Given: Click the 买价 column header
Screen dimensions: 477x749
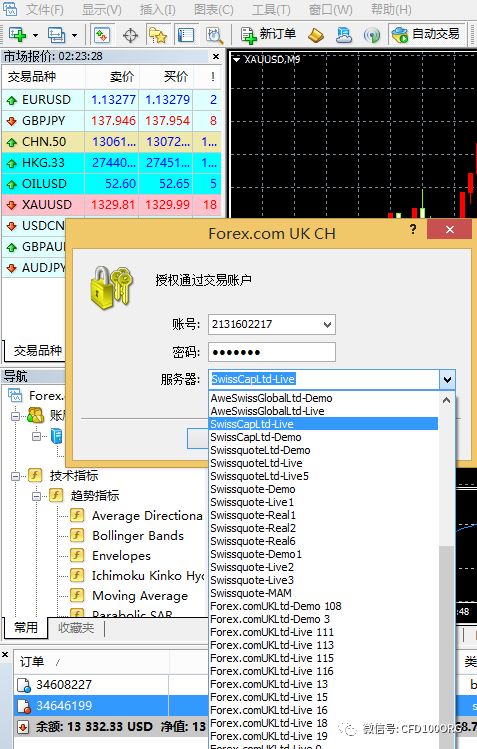Looking at the screenshot, I should (166, 77).
